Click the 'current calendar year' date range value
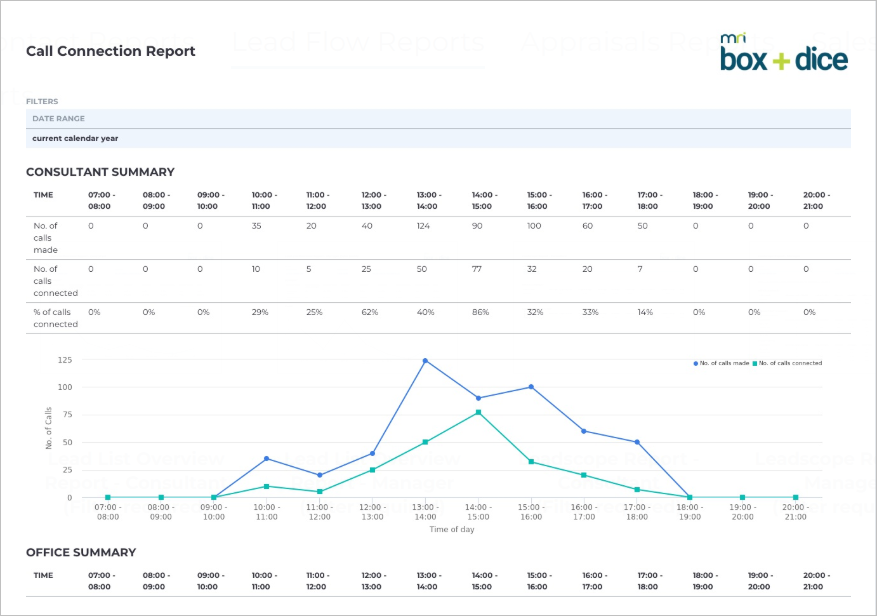 tap(75, 138)
